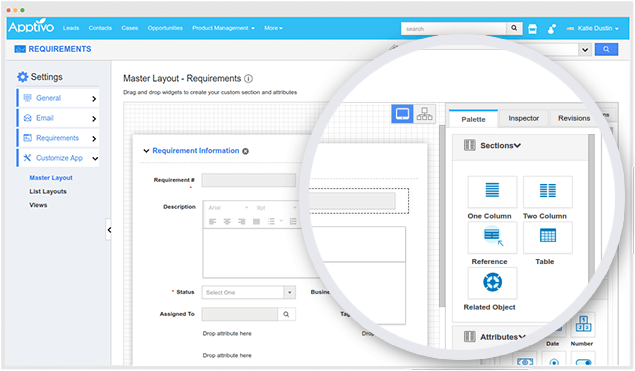Image resolution: width=635 pixels, height=371 pixels.
Task: Pick the Related Object widget
Action: pyautogui.click(x=492, y=283)
